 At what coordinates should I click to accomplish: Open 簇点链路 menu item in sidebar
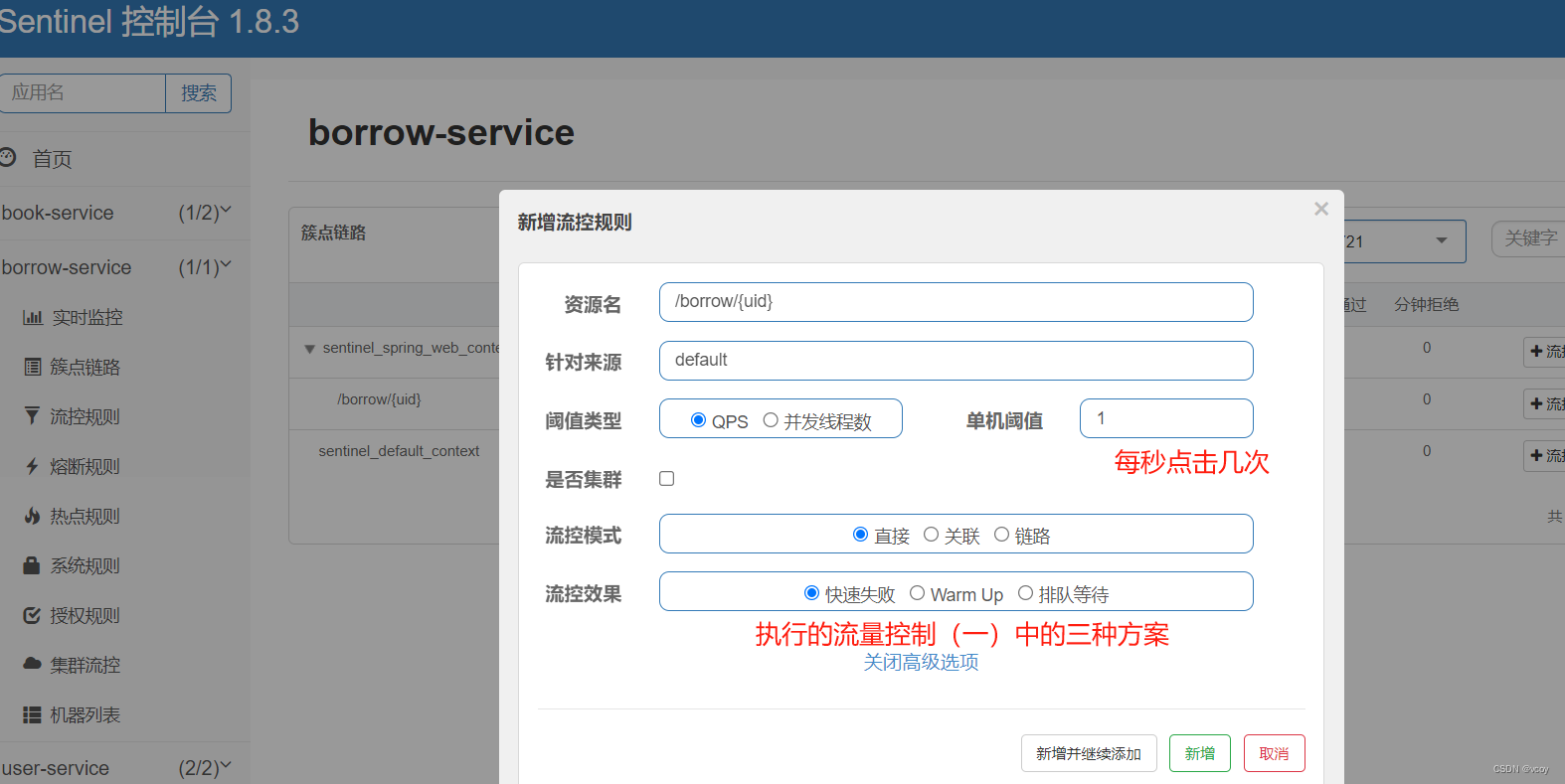(86, 368)
